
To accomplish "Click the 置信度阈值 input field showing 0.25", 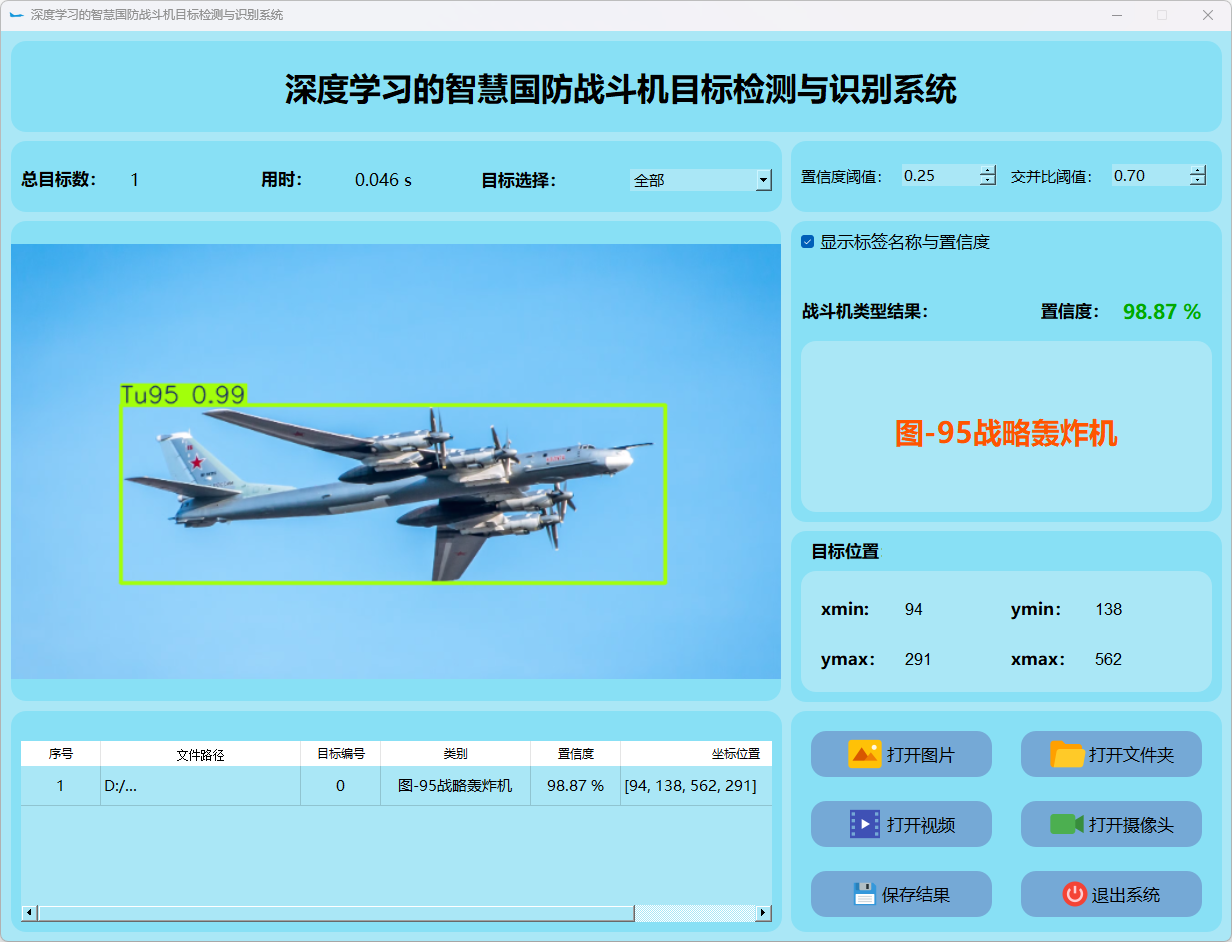I will coord(938,176).
